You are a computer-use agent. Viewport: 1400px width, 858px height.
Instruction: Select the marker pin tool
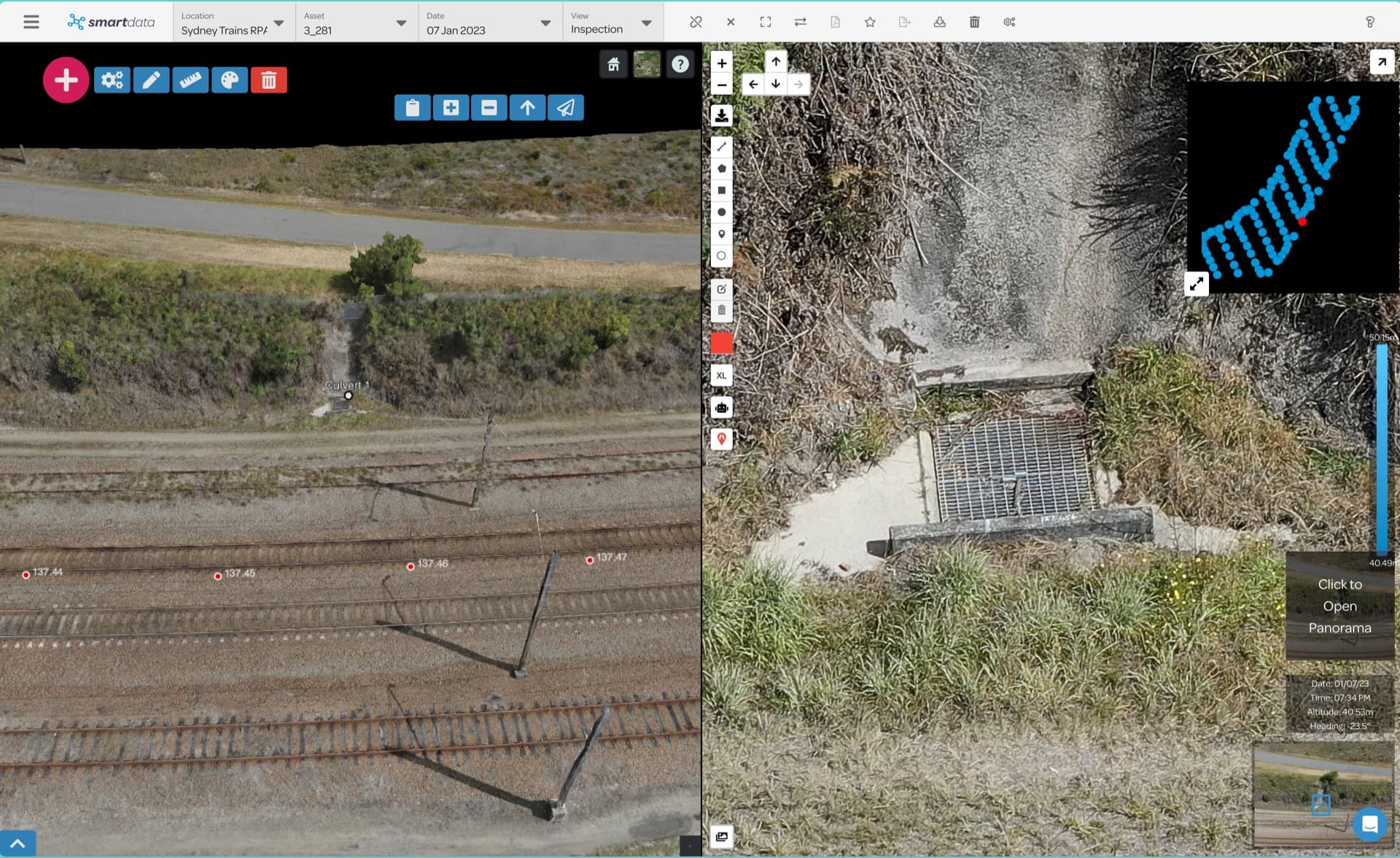[x=722, y=234]
